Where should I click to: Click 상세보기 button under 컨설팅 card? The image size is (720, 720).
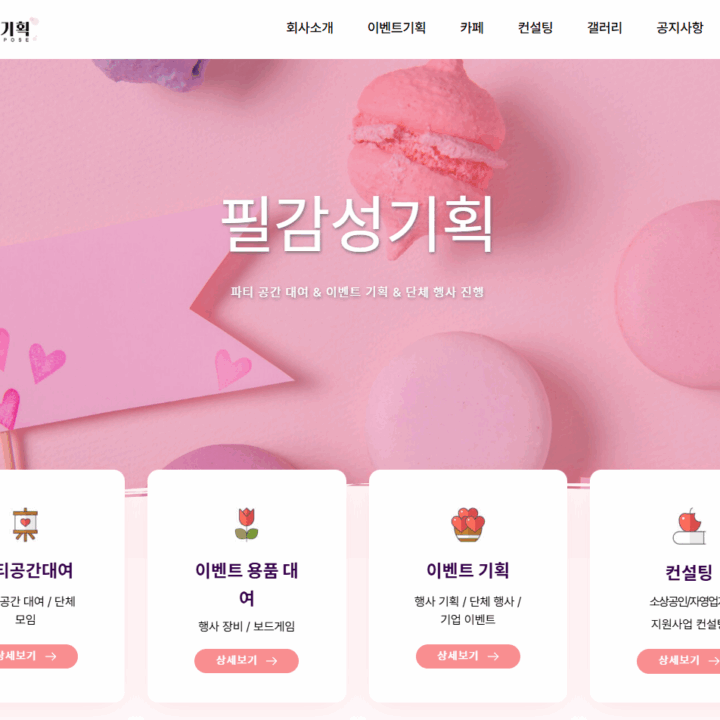[678, 661]
